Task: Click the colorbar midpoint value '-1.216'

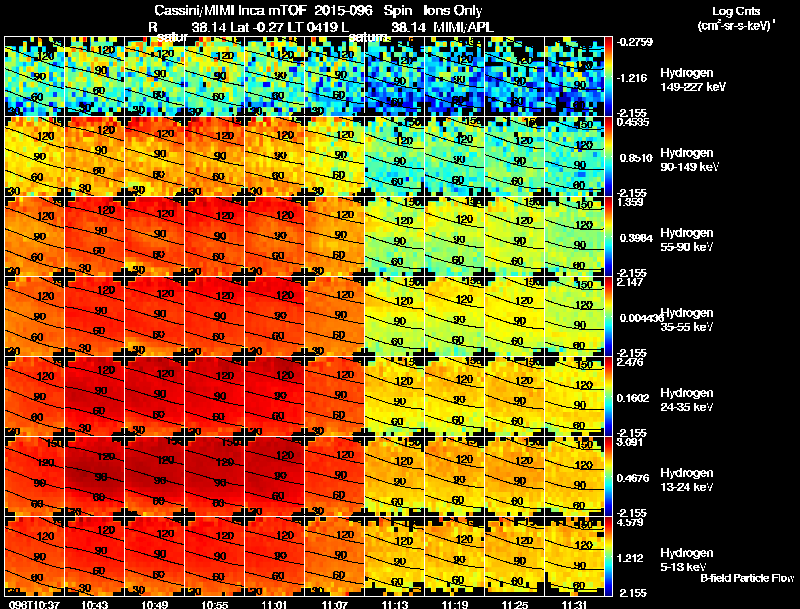Action: 632,78
